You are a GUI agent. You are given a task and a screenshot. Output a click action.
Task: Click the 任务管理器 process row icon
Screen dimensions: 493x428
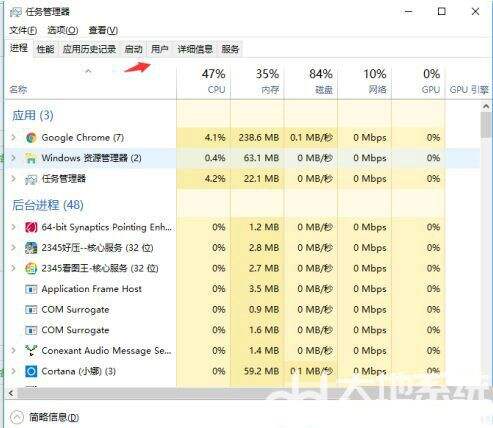click(x=31, y=179)
